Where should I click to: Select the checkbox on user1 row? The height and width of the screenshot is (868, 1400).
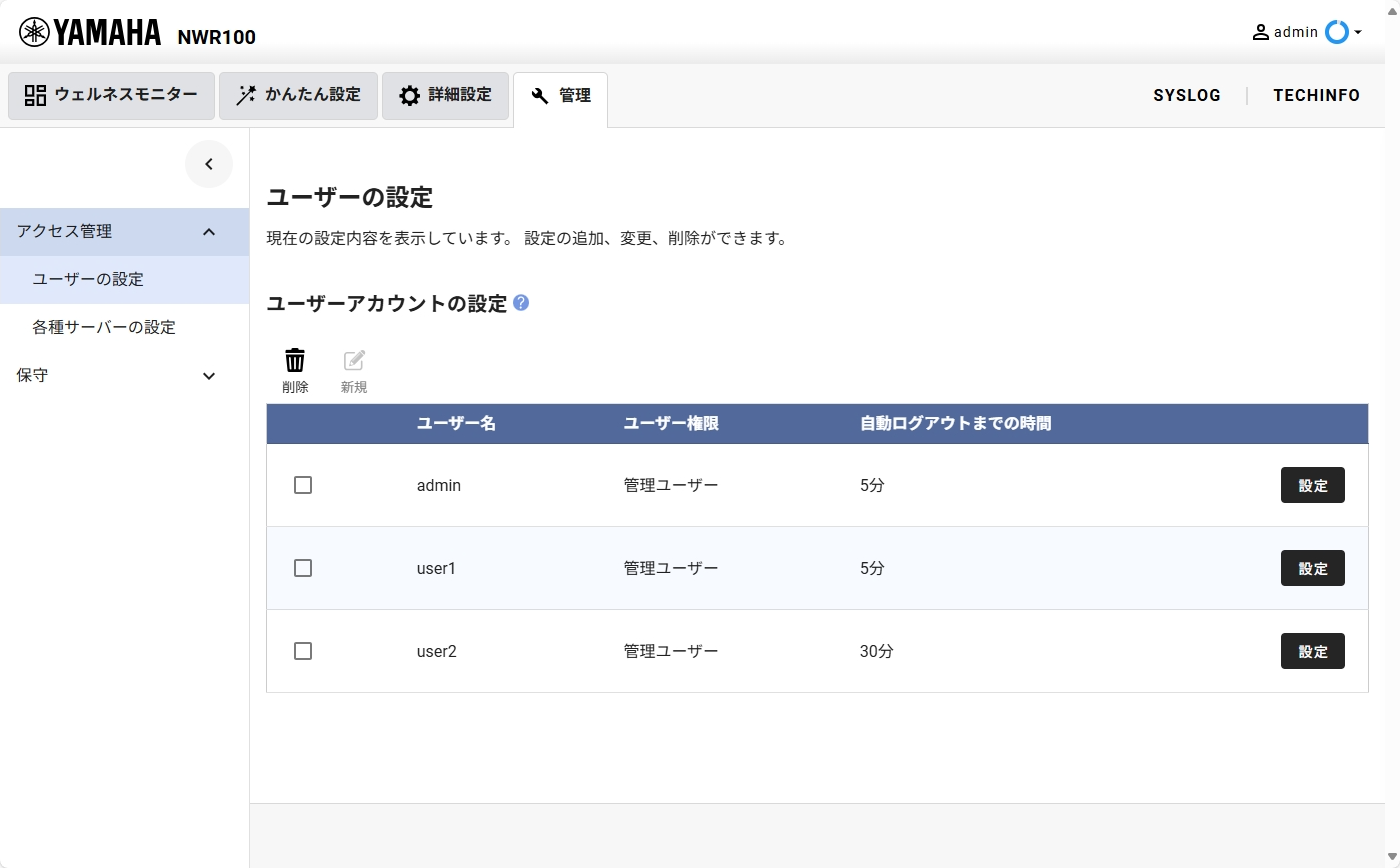[304, 567]
